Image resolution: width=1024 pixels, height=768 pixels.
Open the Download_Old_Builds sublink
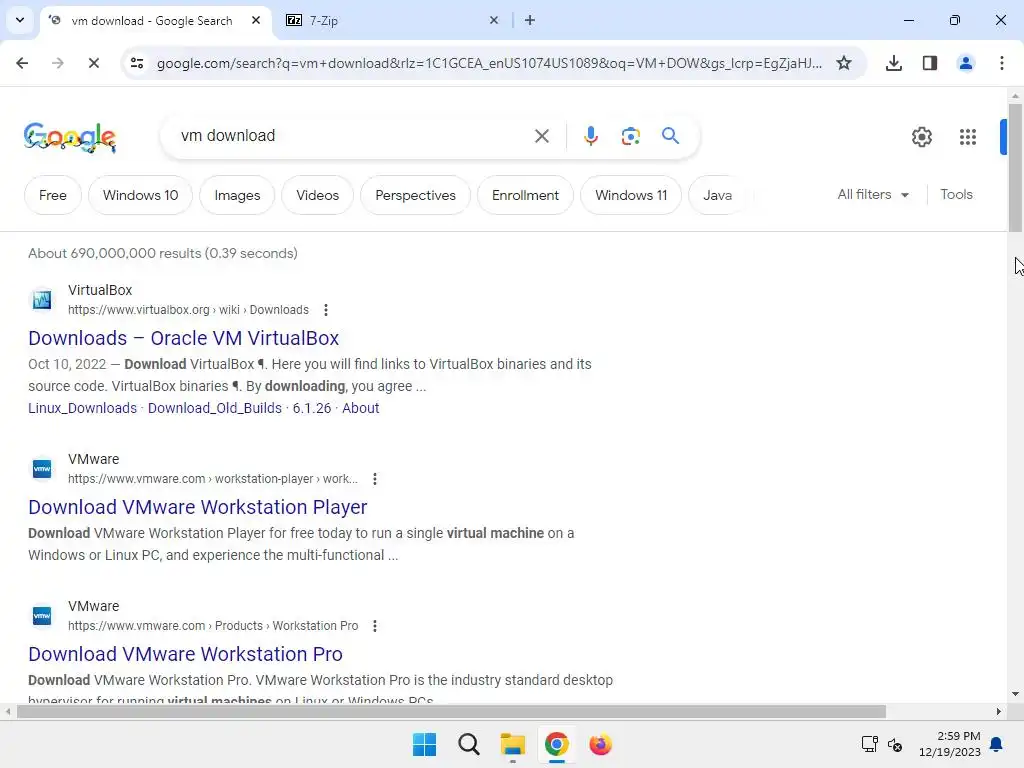click(x=215, y=408)
